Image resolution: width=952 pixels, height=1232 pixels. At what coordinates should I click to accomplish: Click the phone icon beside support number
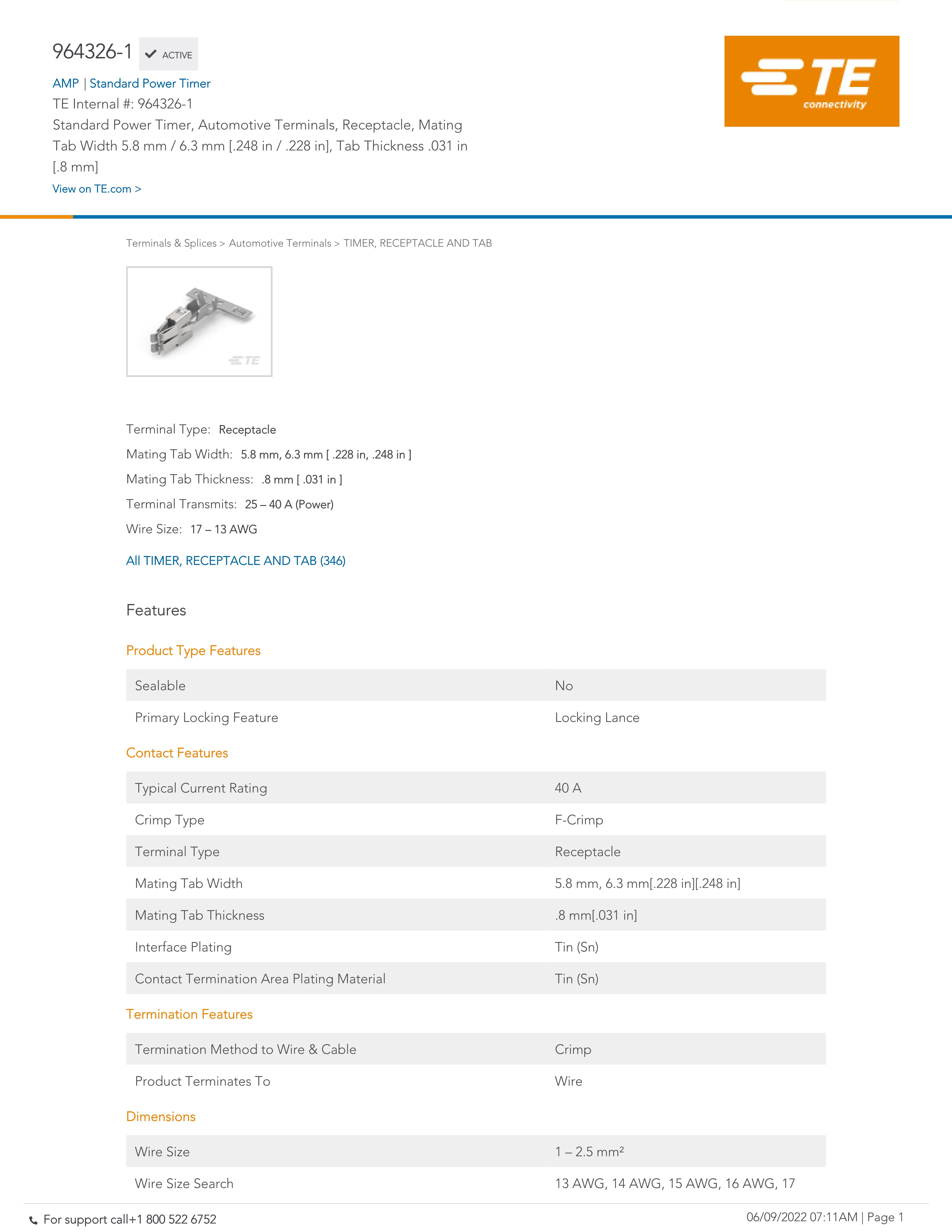coord(33,1220)
